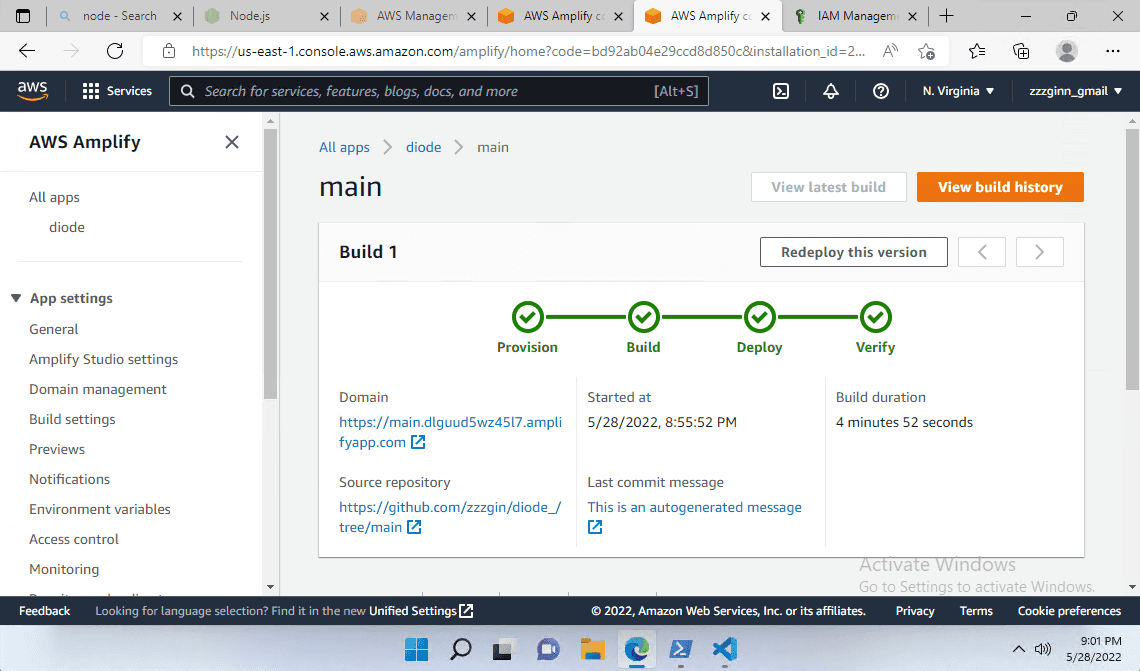1140x671 pixels.
Task: Open the Services grid menu
Action: 117,91
